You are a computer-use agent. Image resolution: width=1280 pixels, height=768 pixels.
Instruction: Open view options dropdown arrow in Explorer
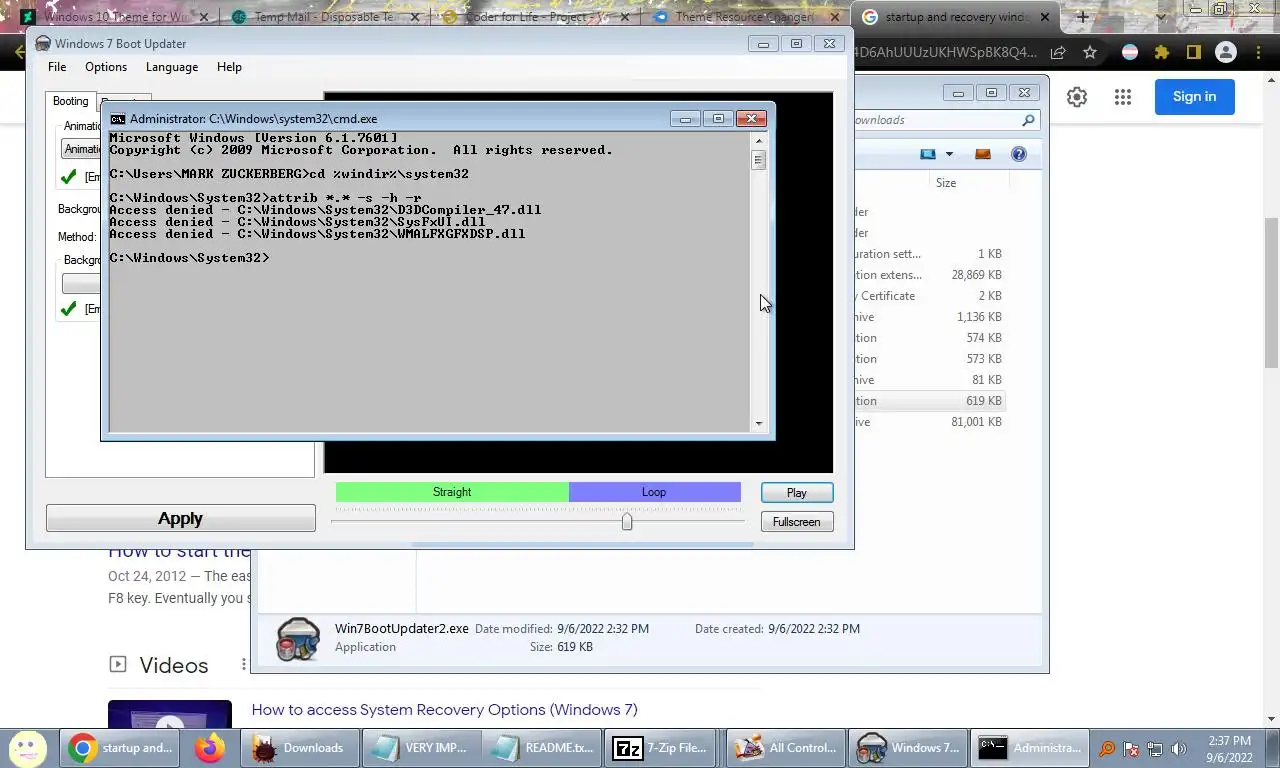point(949,154)
